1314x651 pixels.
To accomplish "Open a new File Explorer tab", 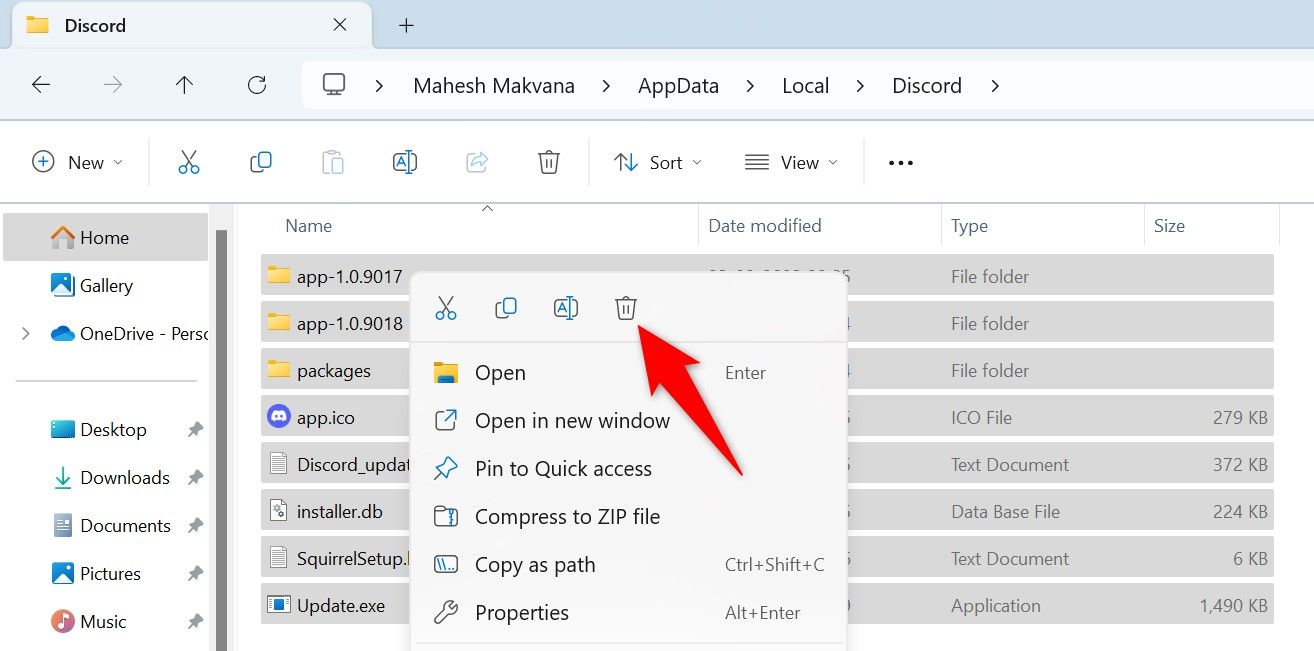I will (406, 25).
